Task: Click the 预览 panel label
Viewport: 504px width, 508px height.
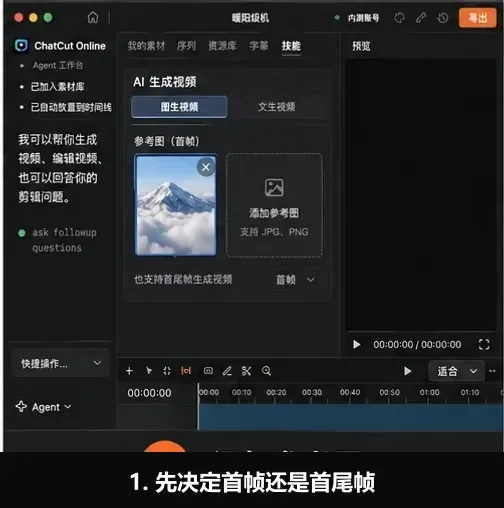Action: 361,46
